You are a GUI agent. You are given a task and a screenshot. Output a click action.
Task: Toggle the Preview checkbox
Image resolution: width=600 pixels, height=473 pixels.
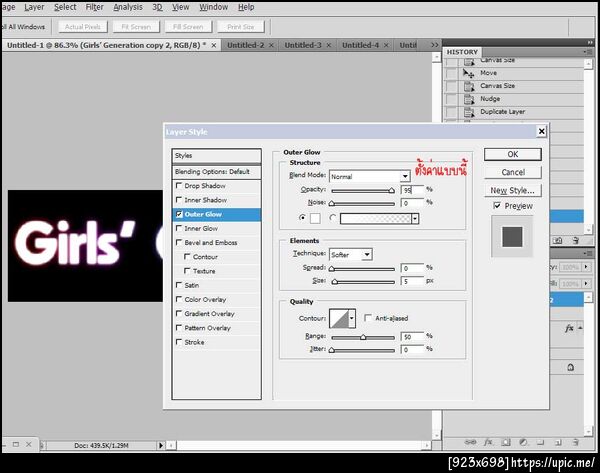coord(497,206)
